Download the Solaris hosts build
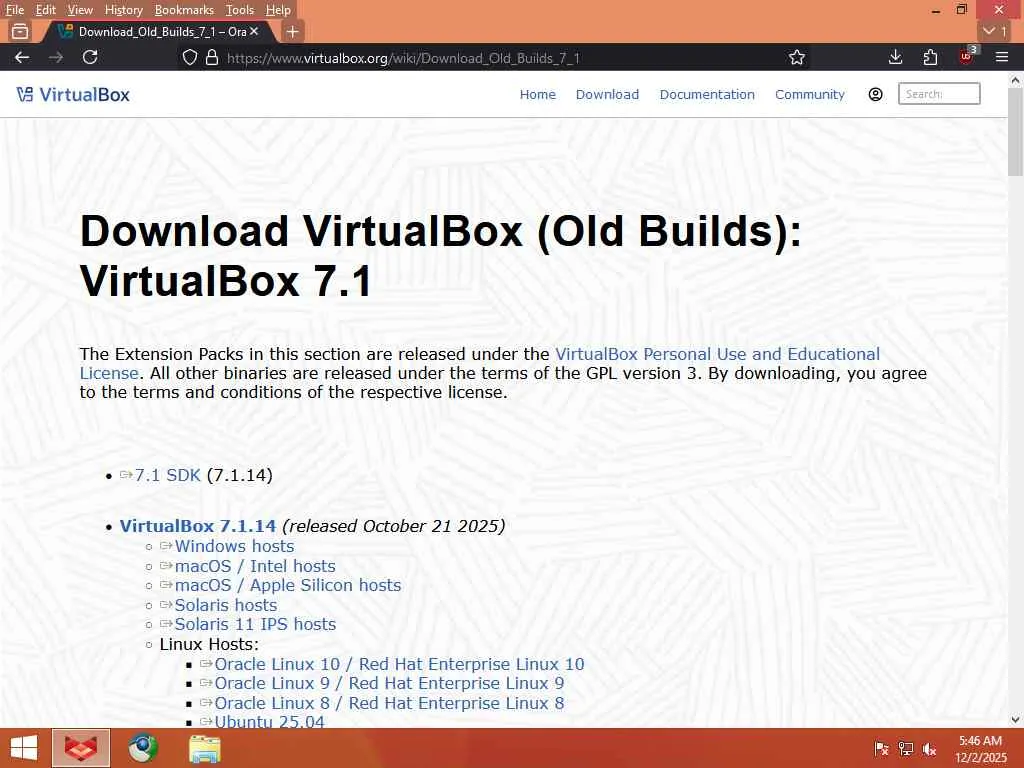Screen dimensions: 1024x768 (x=225, y=605)
